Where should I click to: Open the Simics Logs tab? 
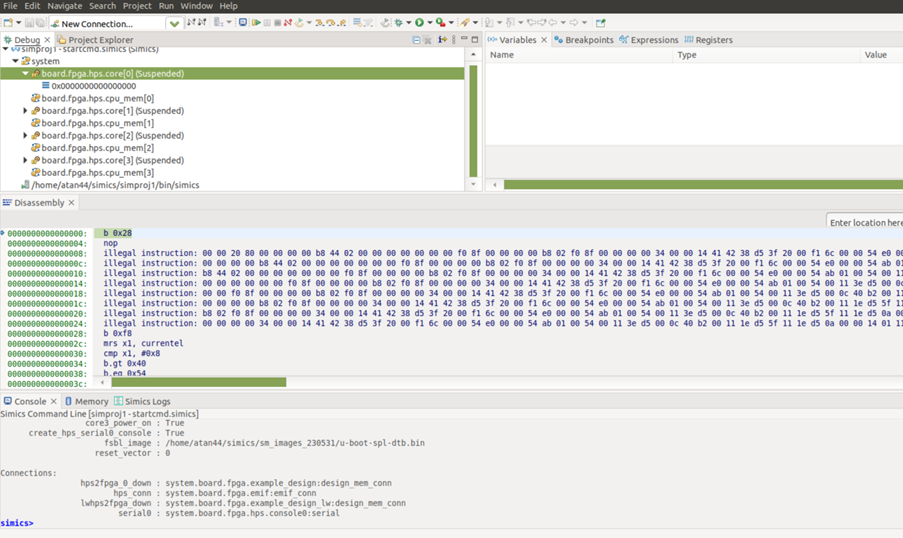coord(147,401)
